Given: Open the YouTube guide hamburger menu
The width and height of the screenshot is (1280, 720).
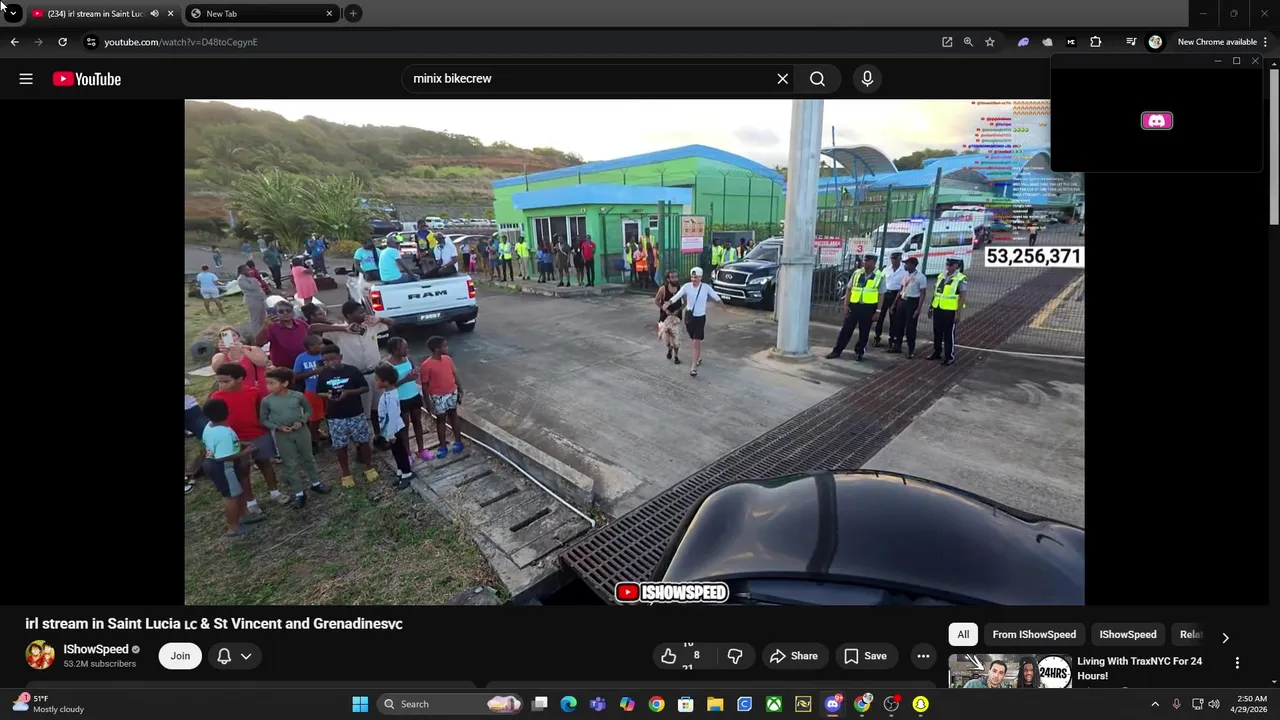Looking at the screenshot, I should [x=26, y=79].
